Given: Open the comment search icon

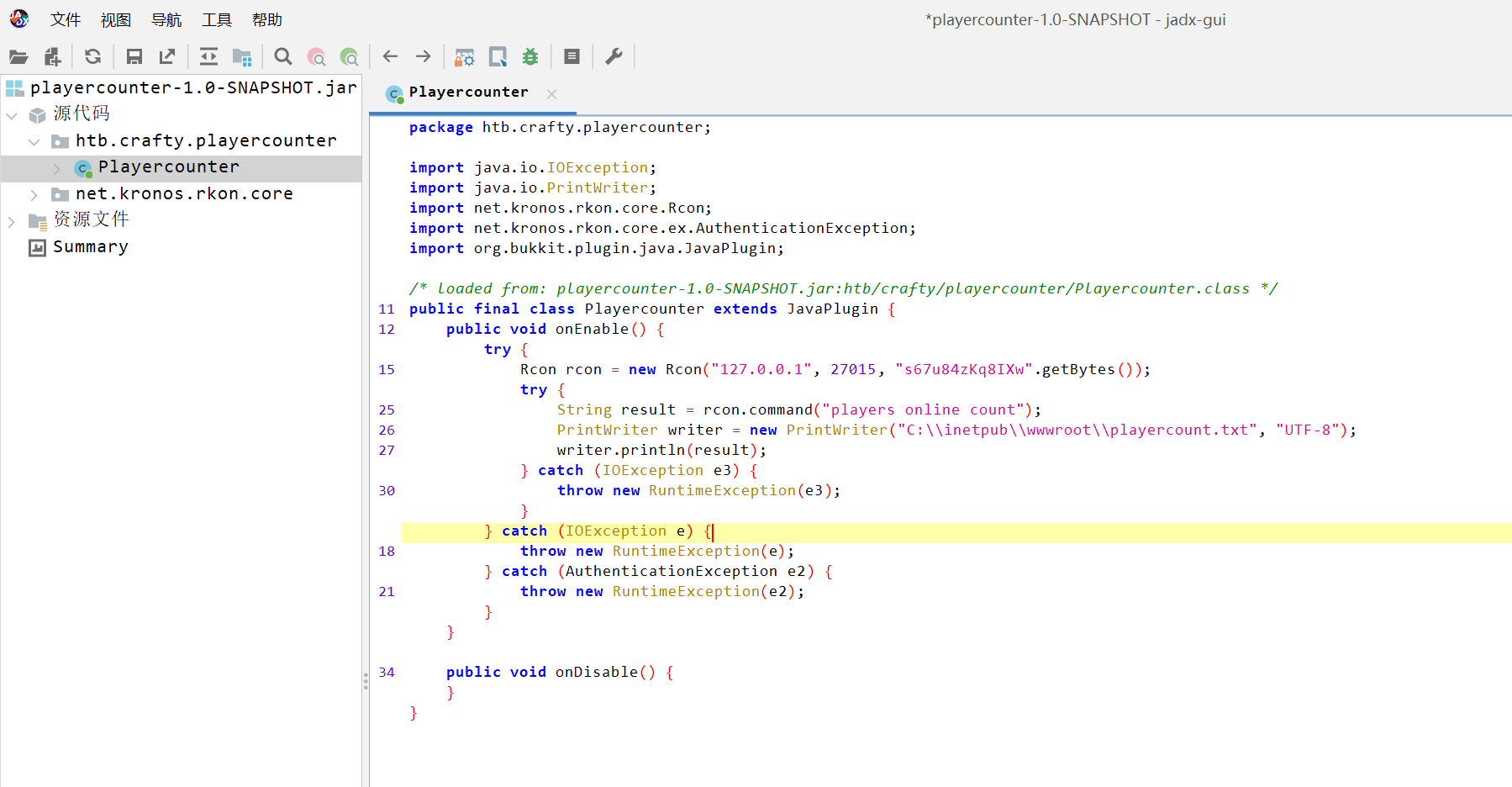Looking at the screenshot, I should [350, 56].
